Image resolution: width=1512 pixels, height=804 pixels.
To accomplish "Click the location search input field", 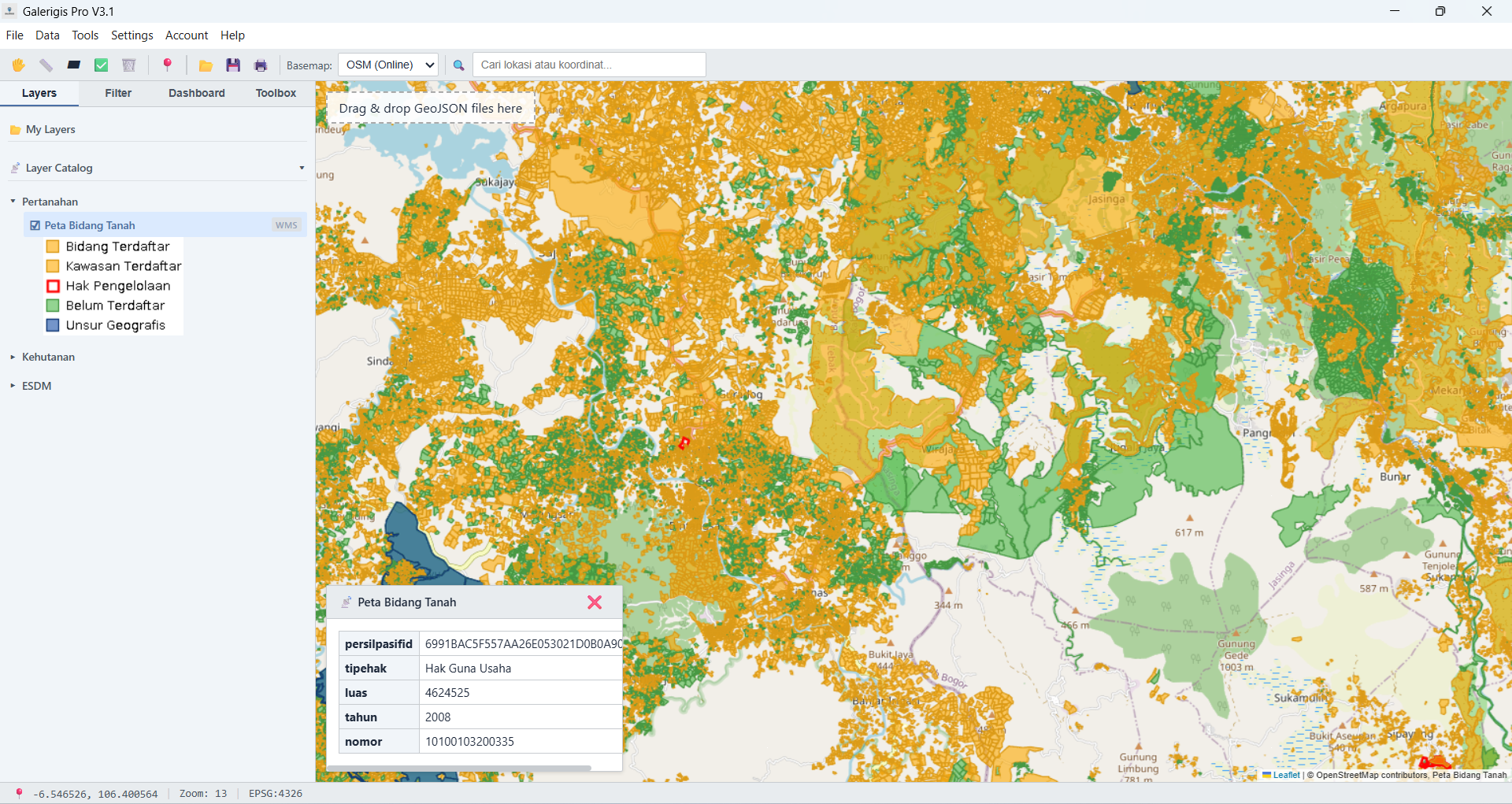I will pos(588,65).
